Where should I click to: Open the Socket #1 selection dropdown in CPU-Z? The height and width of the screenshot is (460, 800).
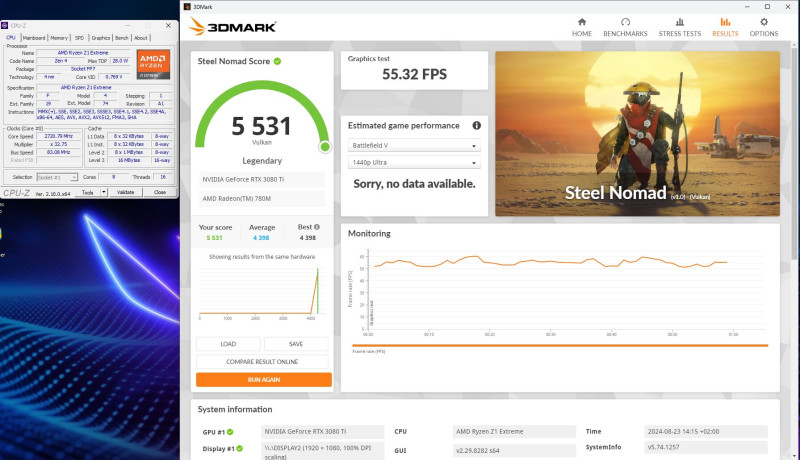[57, 177]
